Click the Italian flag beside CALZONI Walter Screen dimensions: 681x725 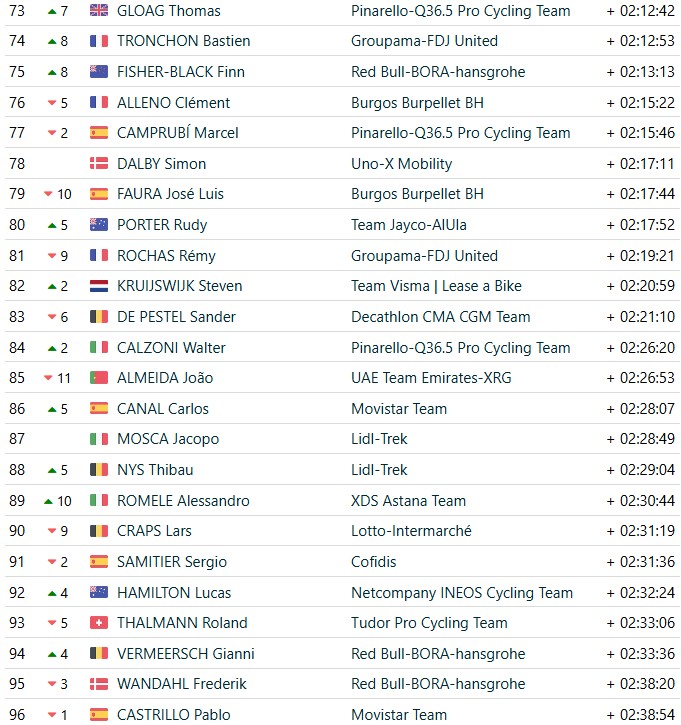[98, 347]
